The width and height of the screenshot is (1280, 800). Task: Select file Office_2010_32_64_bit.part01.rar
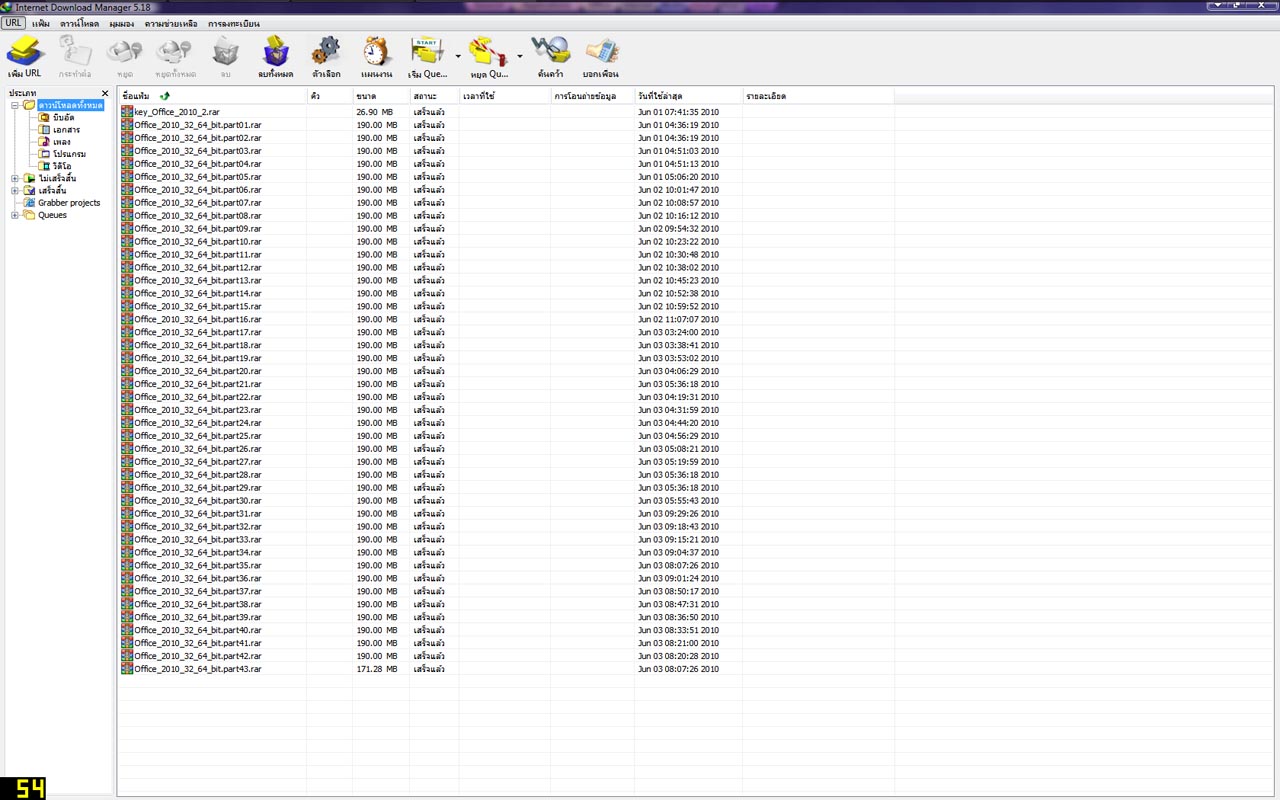198,125
